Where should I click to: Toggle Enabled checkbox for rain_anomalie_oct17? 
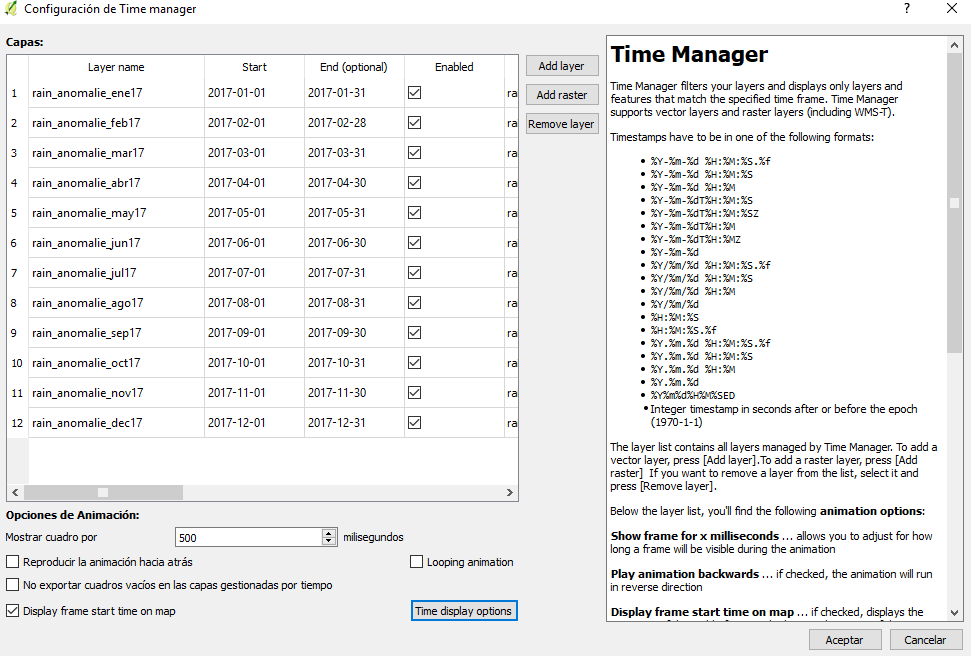[x=415, y=362]
